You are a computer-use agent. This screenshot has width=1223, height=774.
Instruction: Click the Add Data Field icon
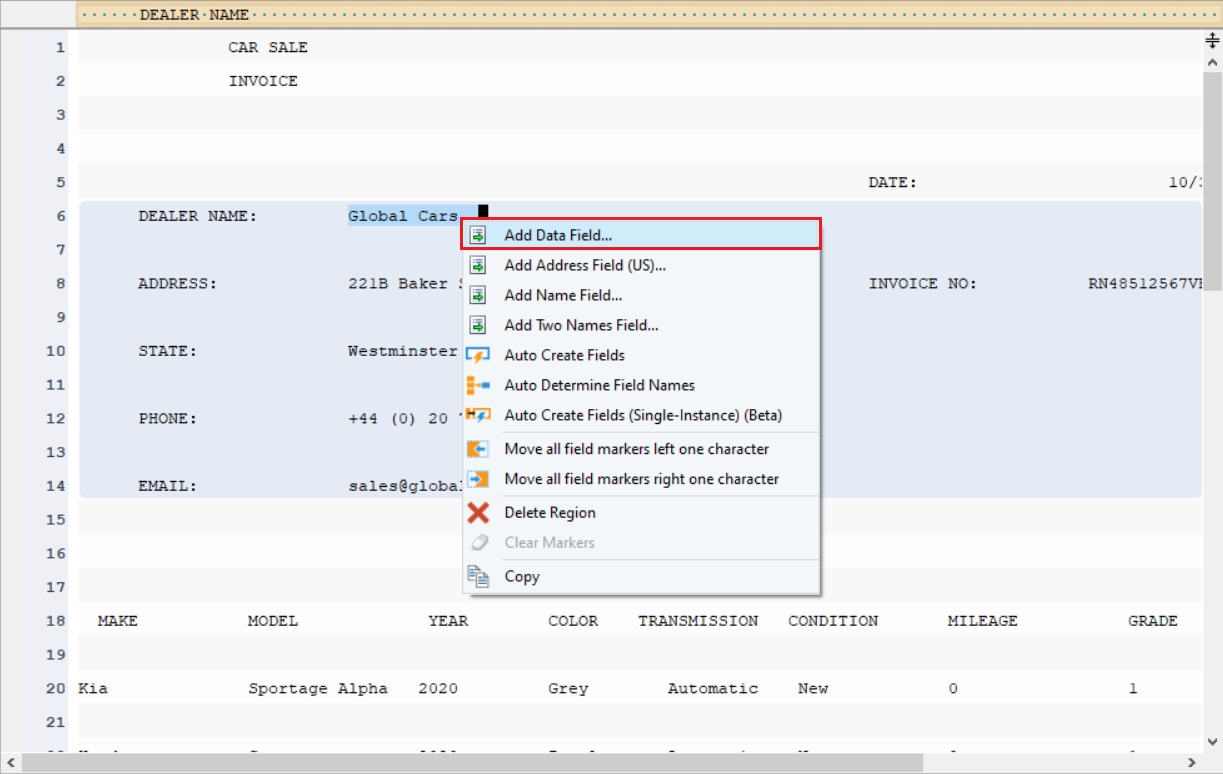pos(478,235)
